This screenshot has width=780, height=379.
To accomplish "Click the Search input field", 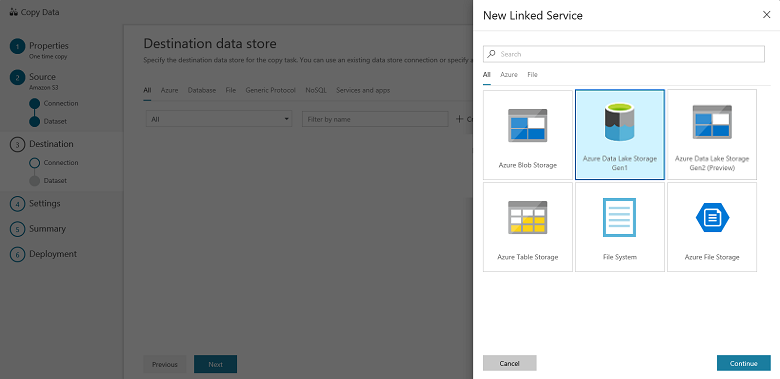I will click(624, 54).
